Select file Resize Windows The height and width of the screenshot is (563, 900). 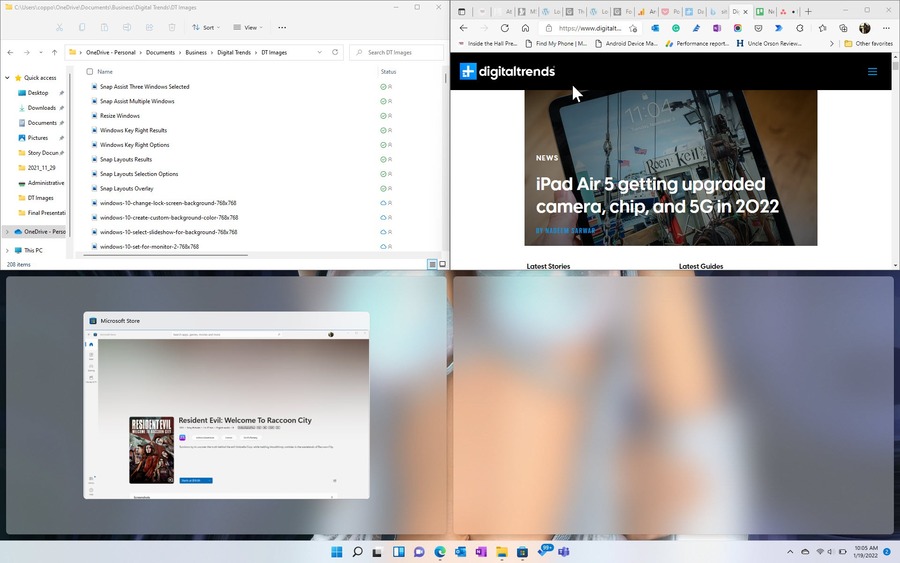[119, 116]
